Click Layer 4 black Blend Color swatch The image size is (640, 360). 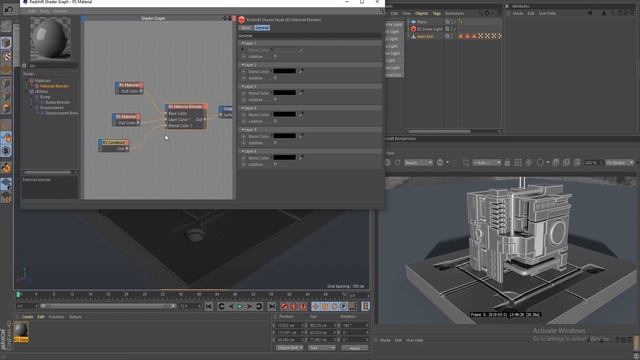tap(284, 114)
